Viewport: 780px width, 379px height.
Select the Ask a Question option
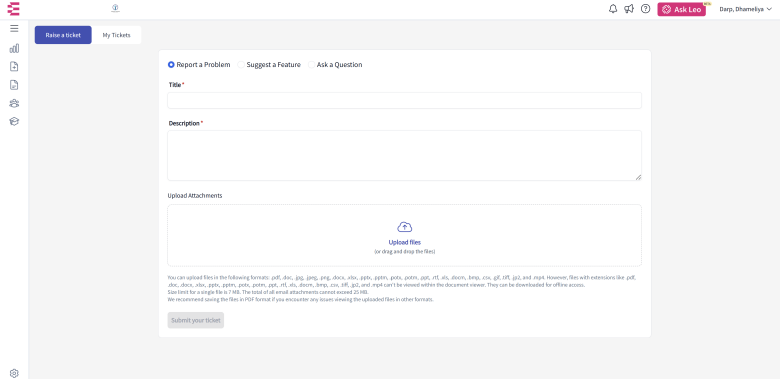coord(335,65)
